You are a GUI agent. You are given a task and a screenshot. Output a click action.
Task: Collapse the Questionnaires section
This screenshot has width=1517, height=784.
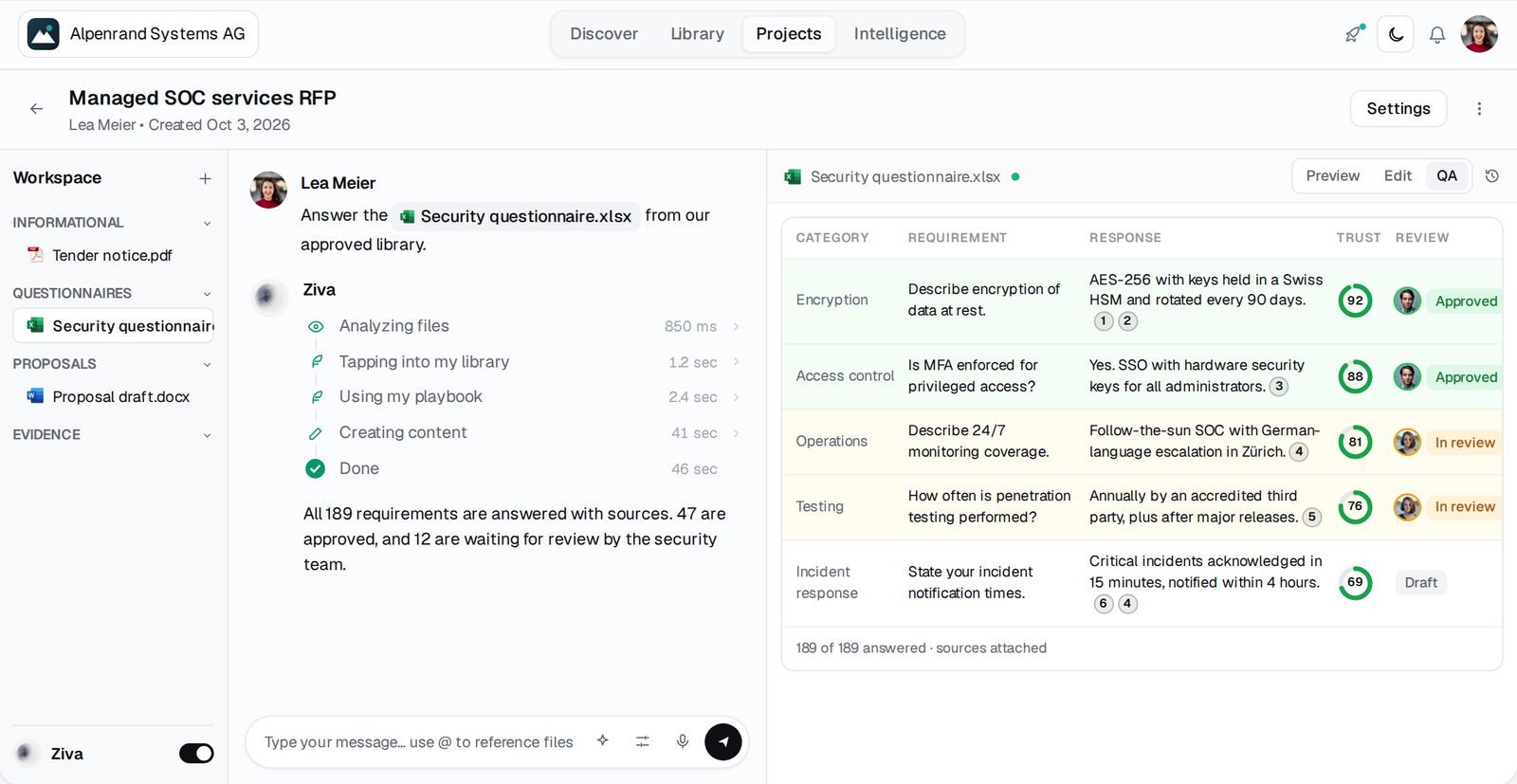(x=207, y=294)
